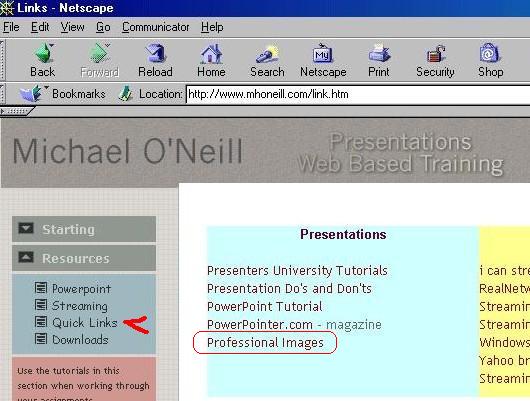Open the Back button history dropdown arrow
This screenshot has width=530, height=401.
click(52, 45)
